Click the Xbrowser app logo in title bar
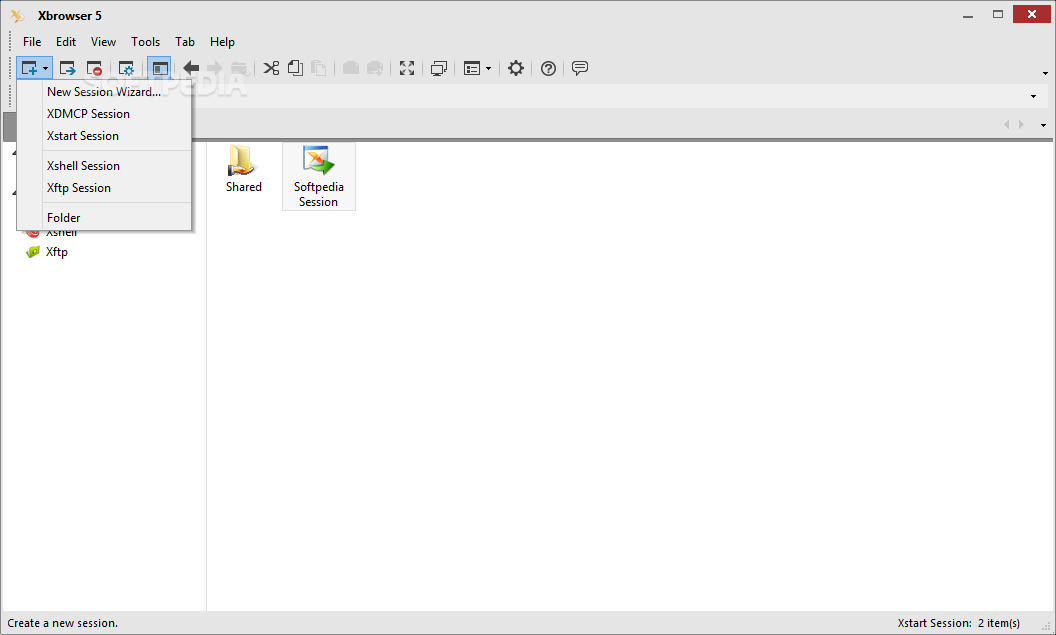1056x635 pixels. click(x=18, y=15)
